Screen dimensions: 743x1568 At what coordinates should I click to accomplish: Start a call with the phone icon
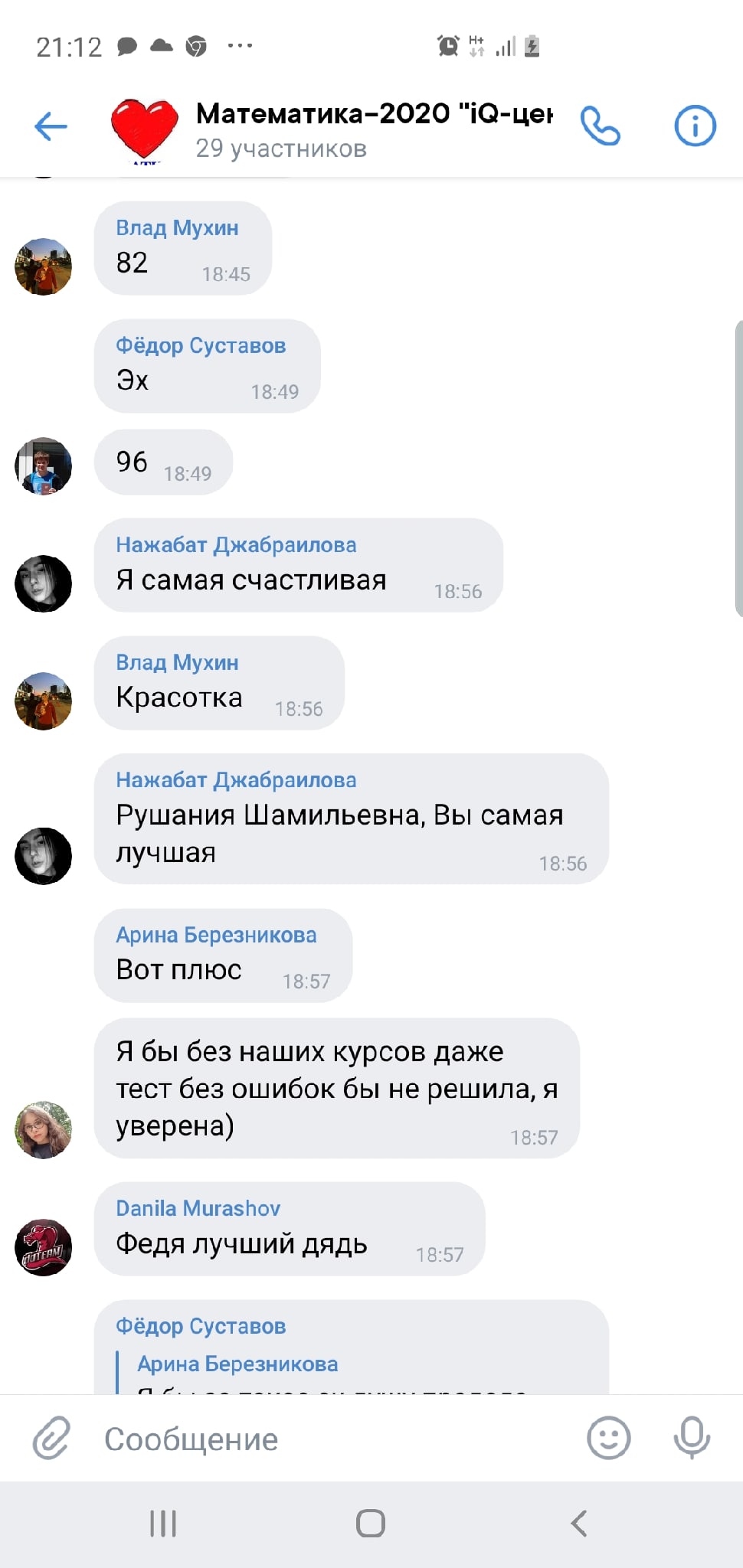600,126
